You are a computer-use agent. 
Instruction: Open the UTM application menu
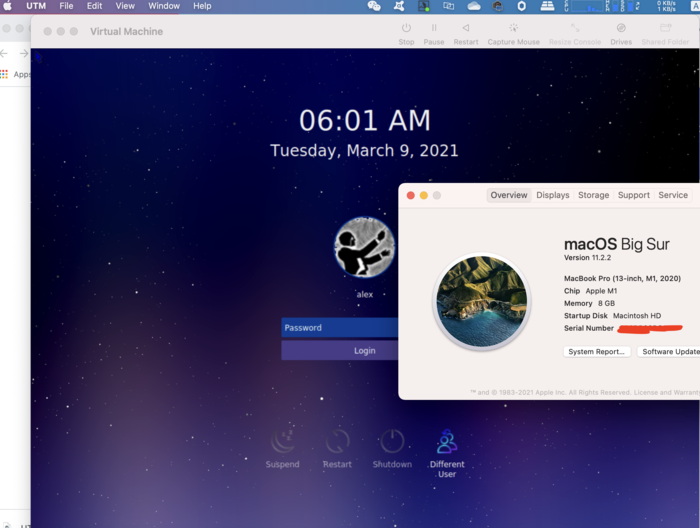coord(36,6)
